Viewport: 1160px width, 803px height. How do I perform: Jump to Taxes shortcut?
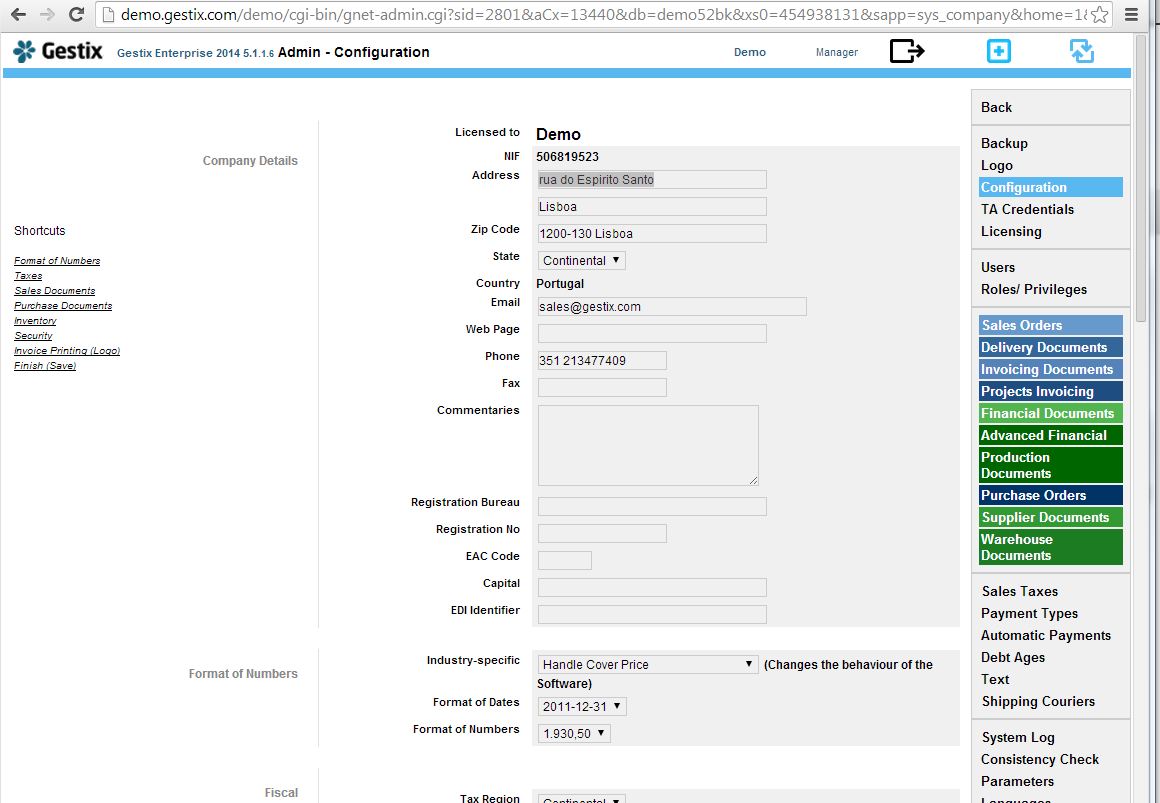(x=28, y=275)
